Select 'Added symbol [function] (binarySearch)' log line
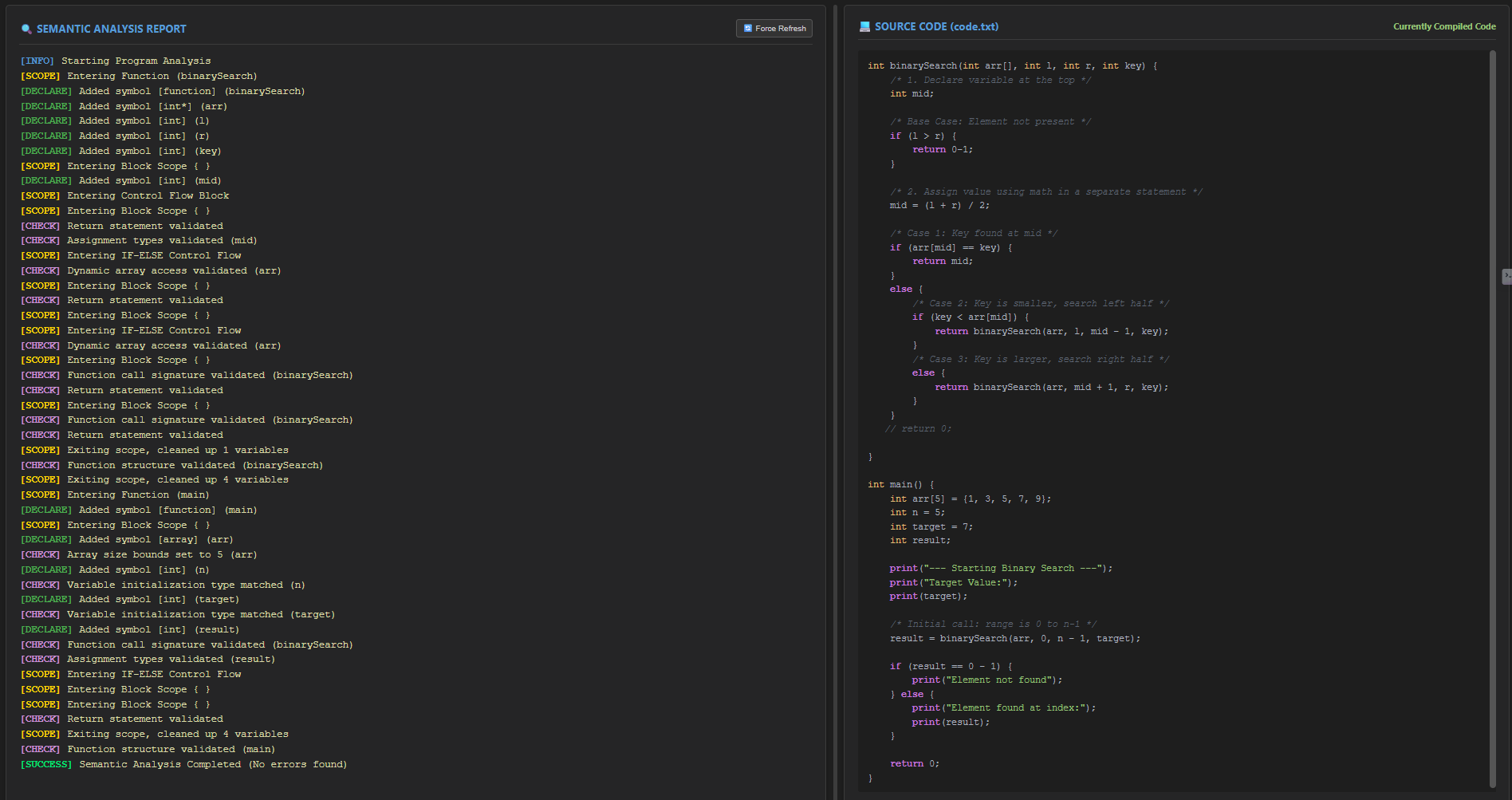 pyautogui.click(x=163, y=91)
